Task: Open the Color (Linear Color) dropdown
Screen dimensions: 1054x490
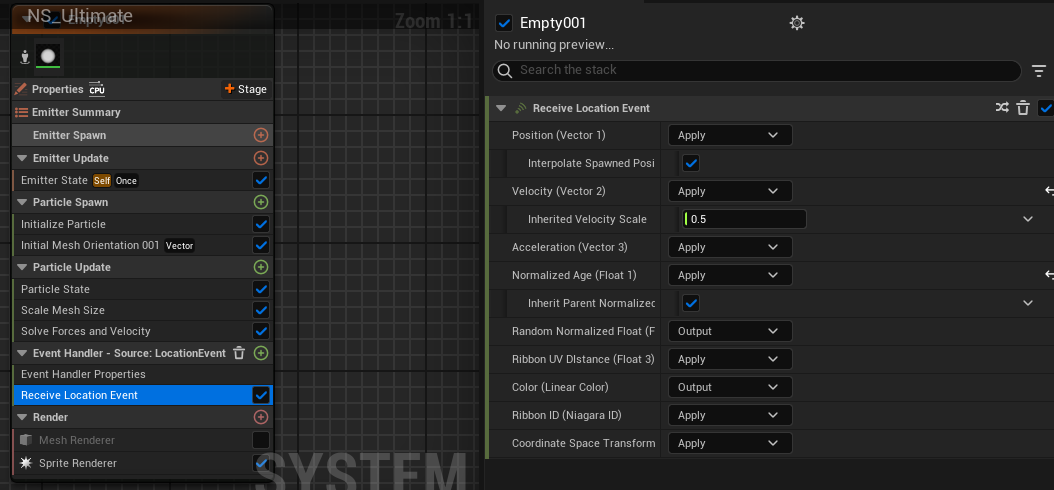Action: pos(729,387)
